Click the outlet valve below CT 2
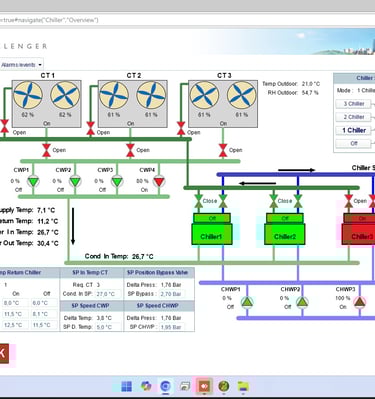 [x=130, y=150]
